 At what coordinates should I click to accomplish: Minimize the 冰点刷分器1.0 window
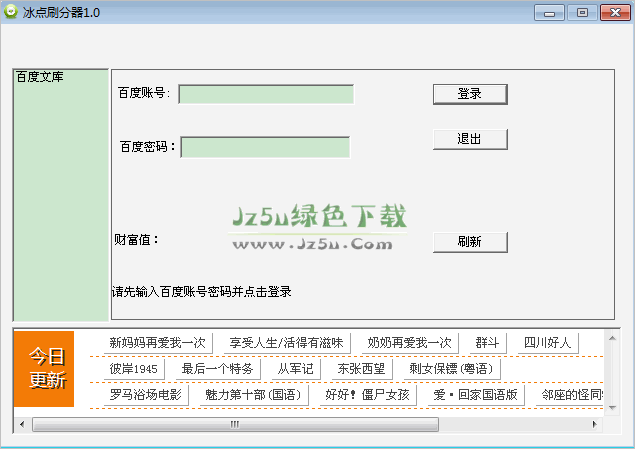point(549,13)
